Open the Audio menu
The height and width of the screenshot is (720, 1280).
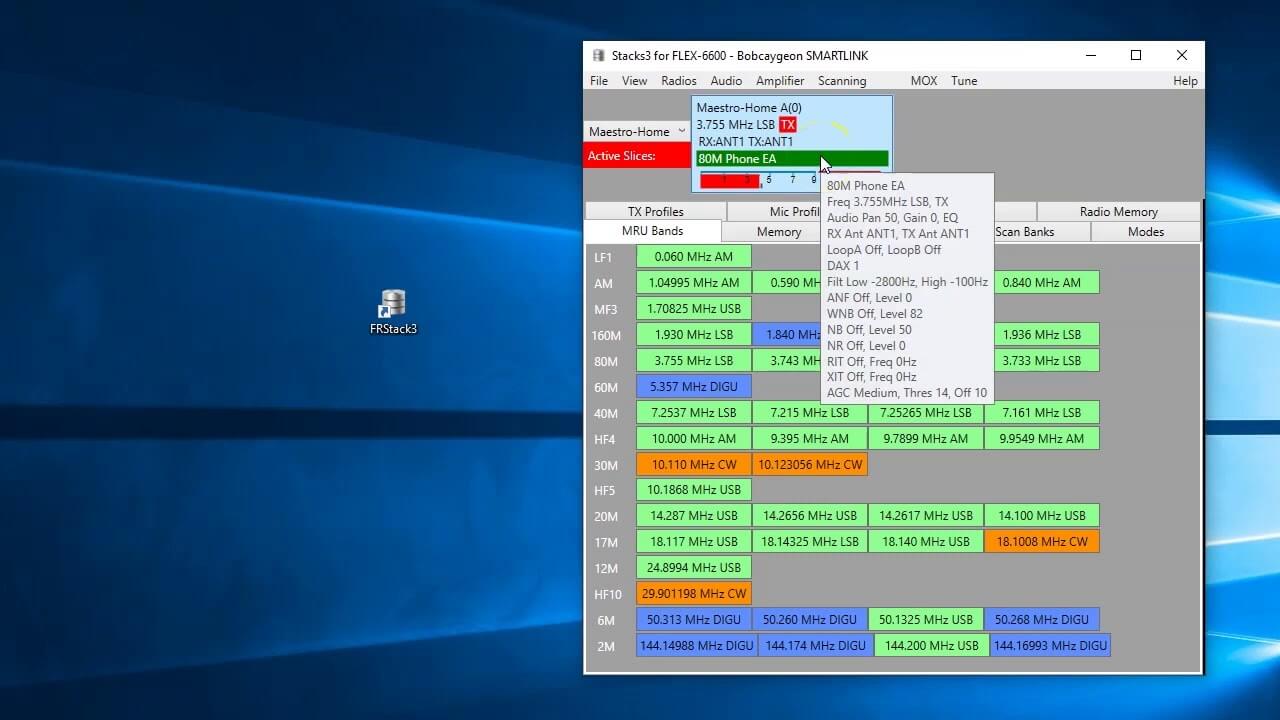coord(725,81)
